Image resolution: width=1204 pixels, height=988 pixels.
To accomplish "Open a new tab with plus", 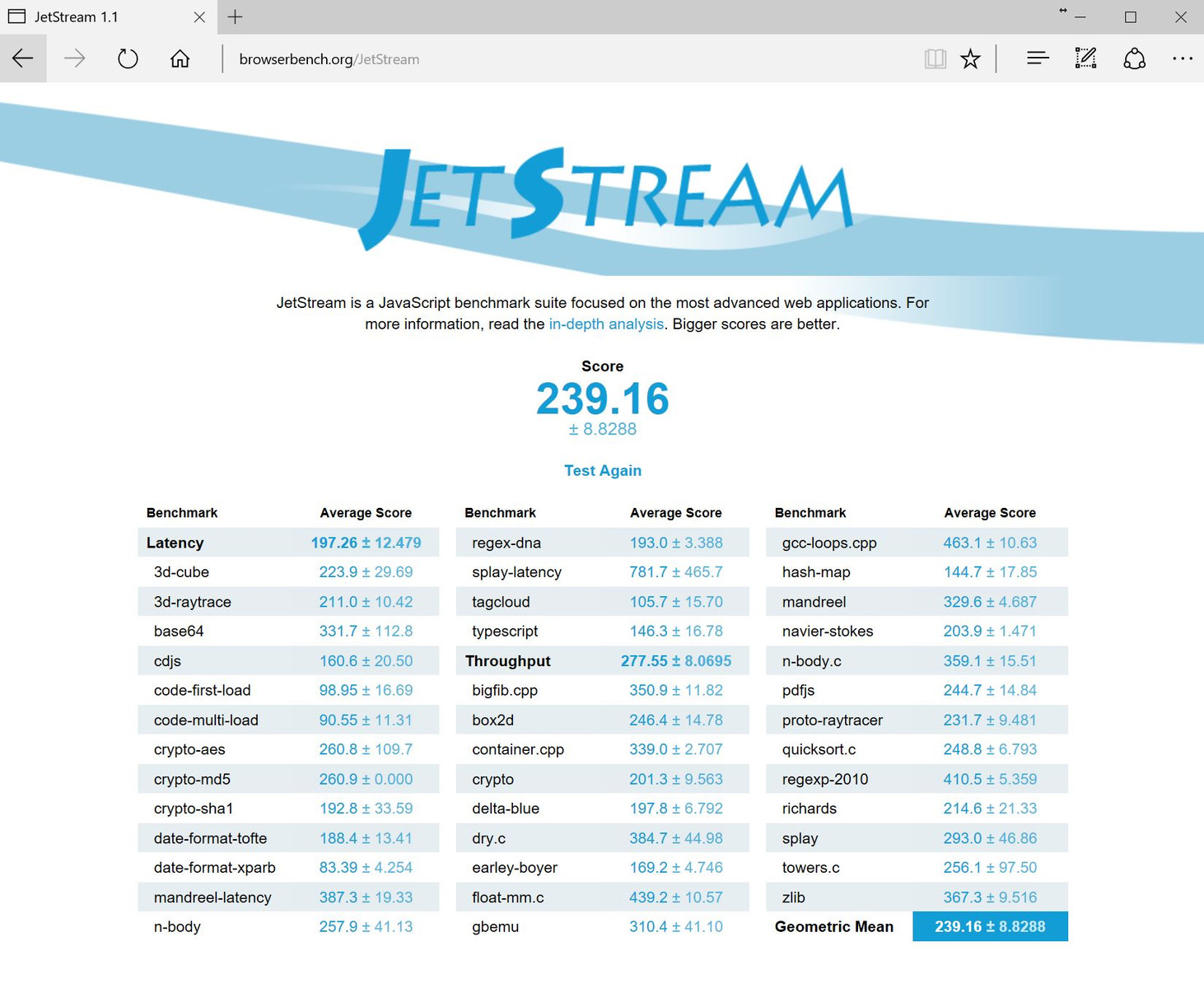I will 235,16.
